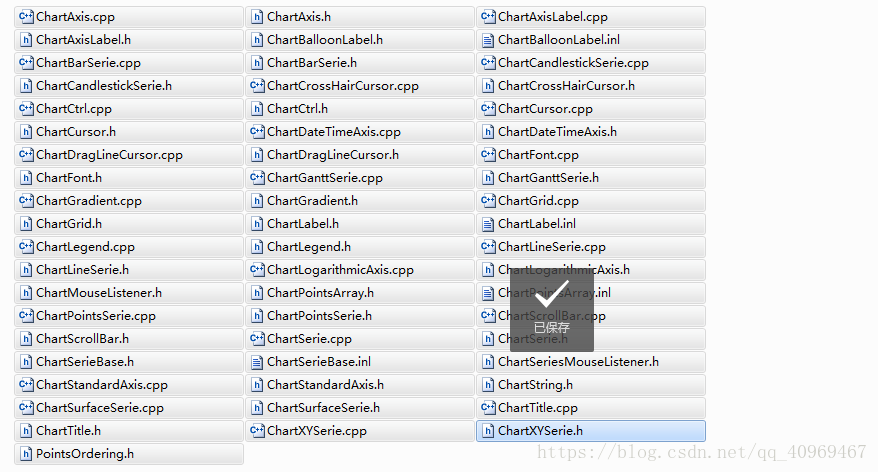
Task: Select the file ChartGanttSerie.h
Action: pos(591,177)
